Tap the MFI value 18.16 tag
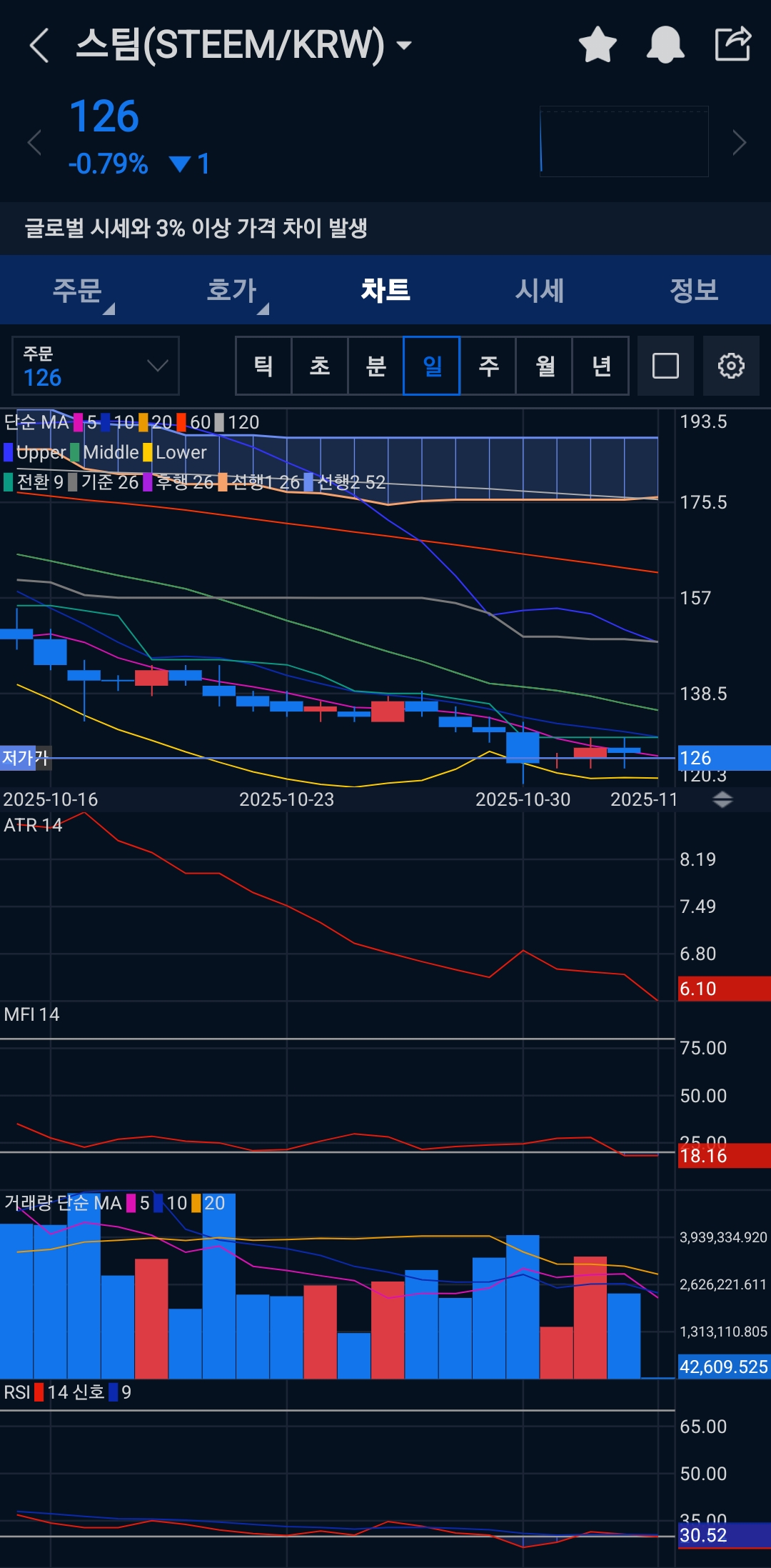The height and width of the screenshot is (1568, 771). [x=724, y=1156]
